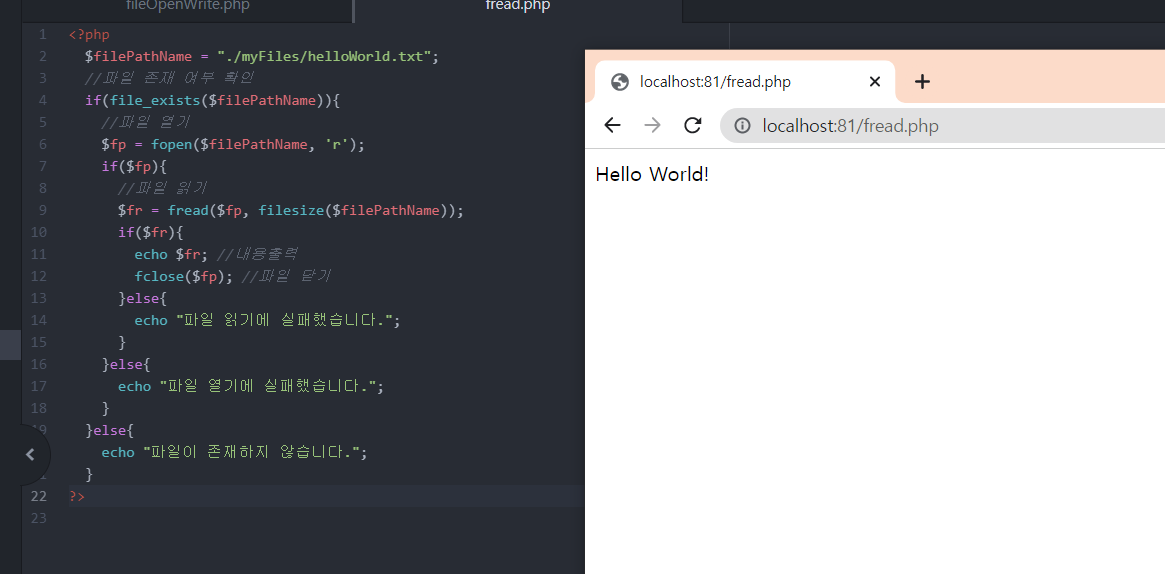Go back in browser history
Viewport: 1165px width, 574px height.
612,125
